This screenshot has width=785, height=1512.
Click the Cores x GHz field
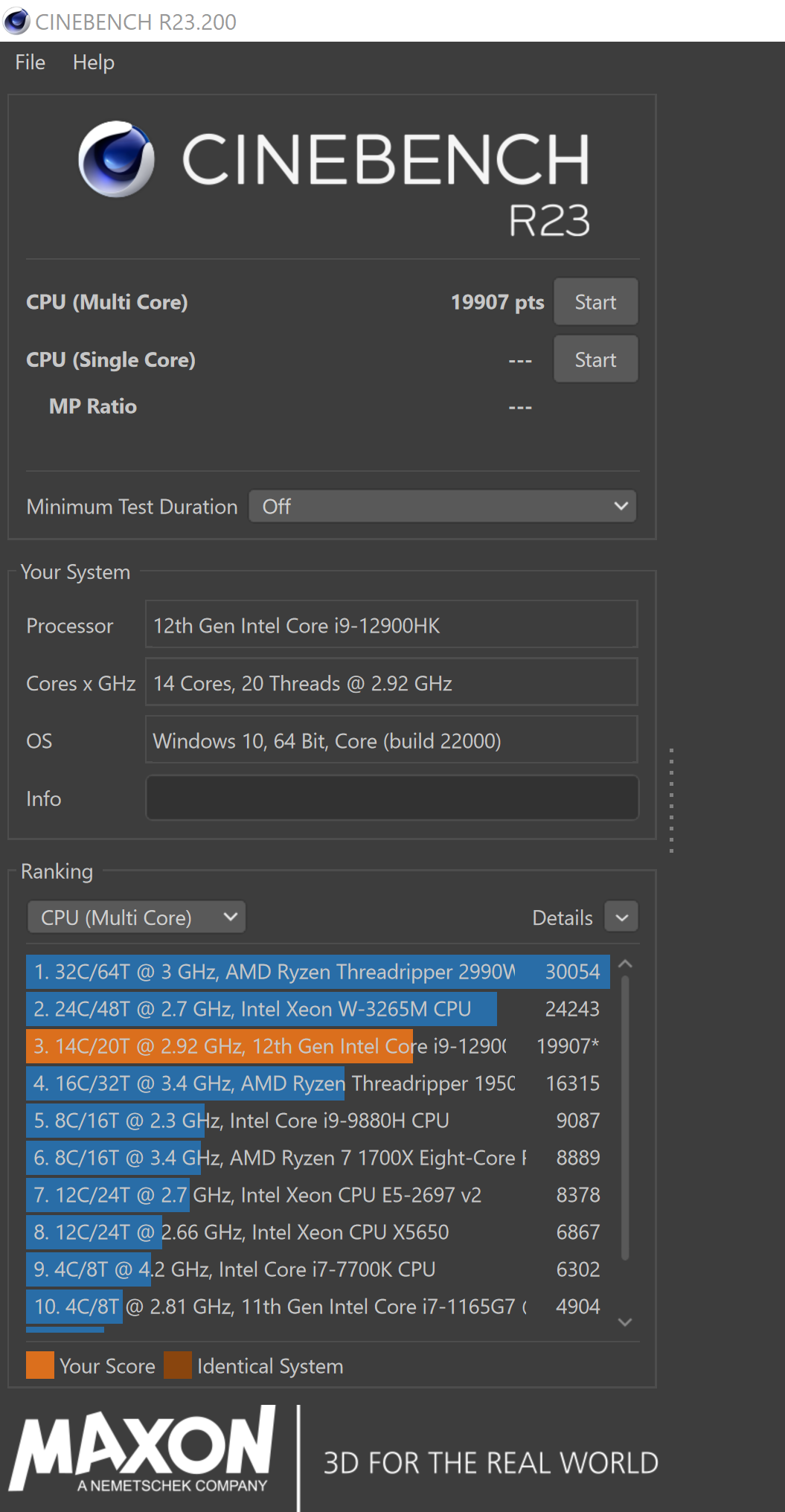[x=391, y=683]
